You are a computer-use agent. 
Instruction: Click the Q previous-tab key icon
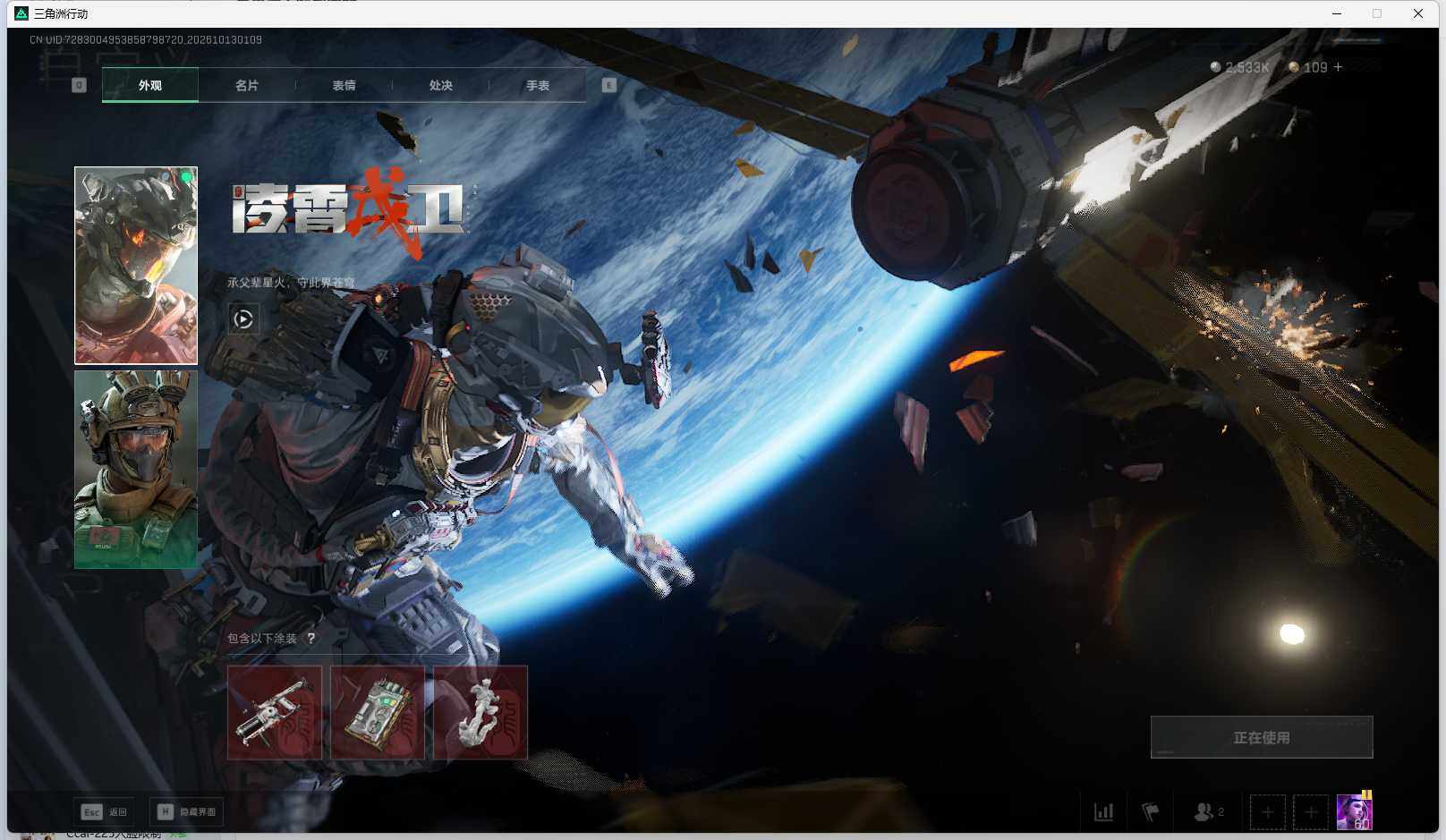(x=79, y=85)
